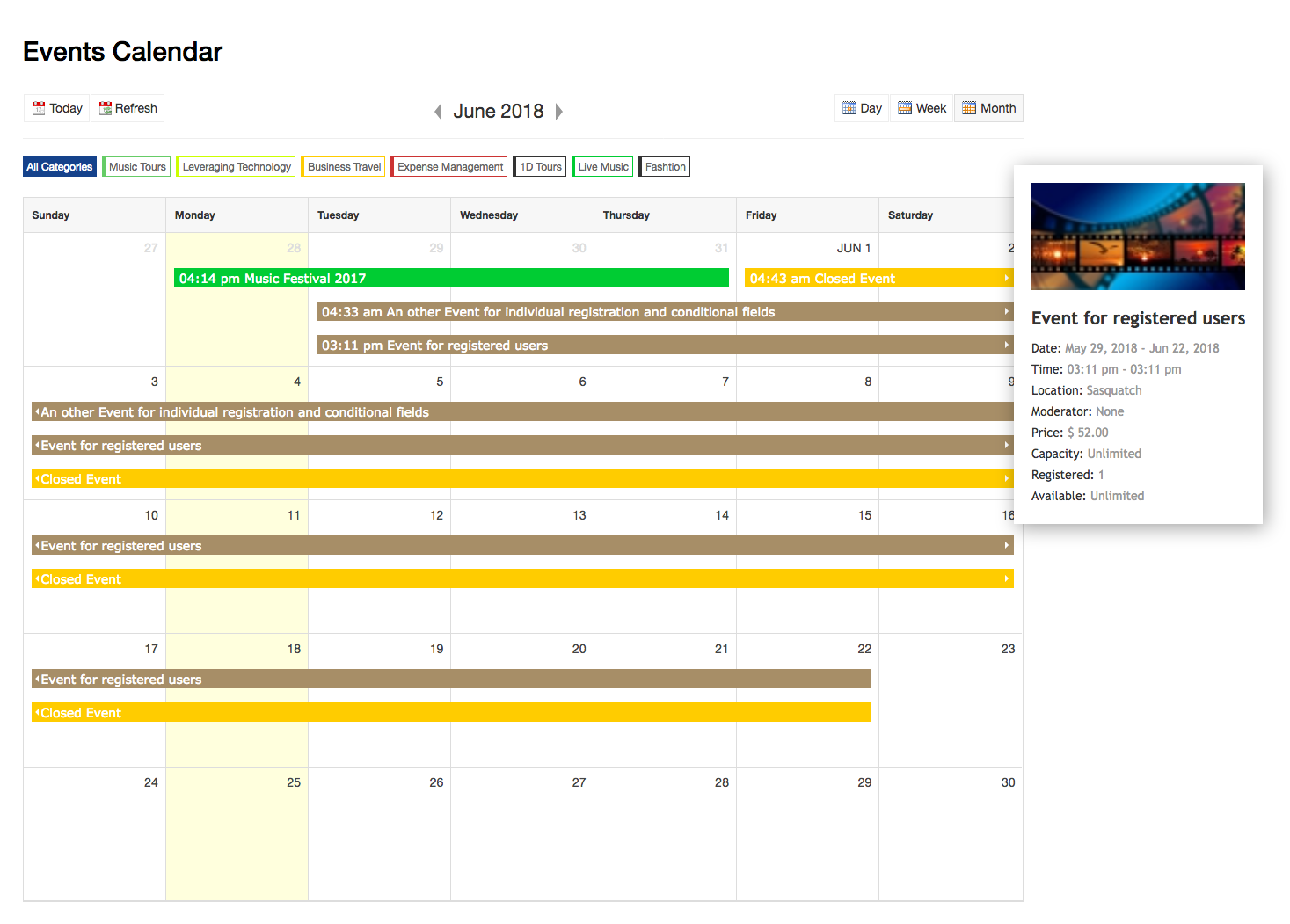Filter by Expense Management category
Screen dimensions: 1290x924
[x=449, y=167]
